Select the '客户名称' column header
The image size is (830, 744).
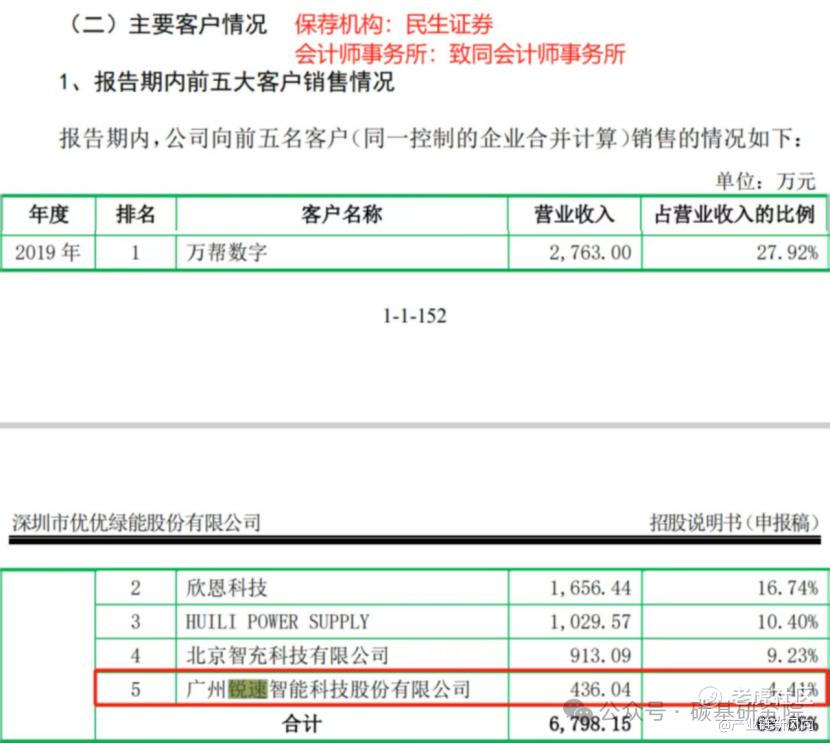pyautogui.click(x=342, y=214)
